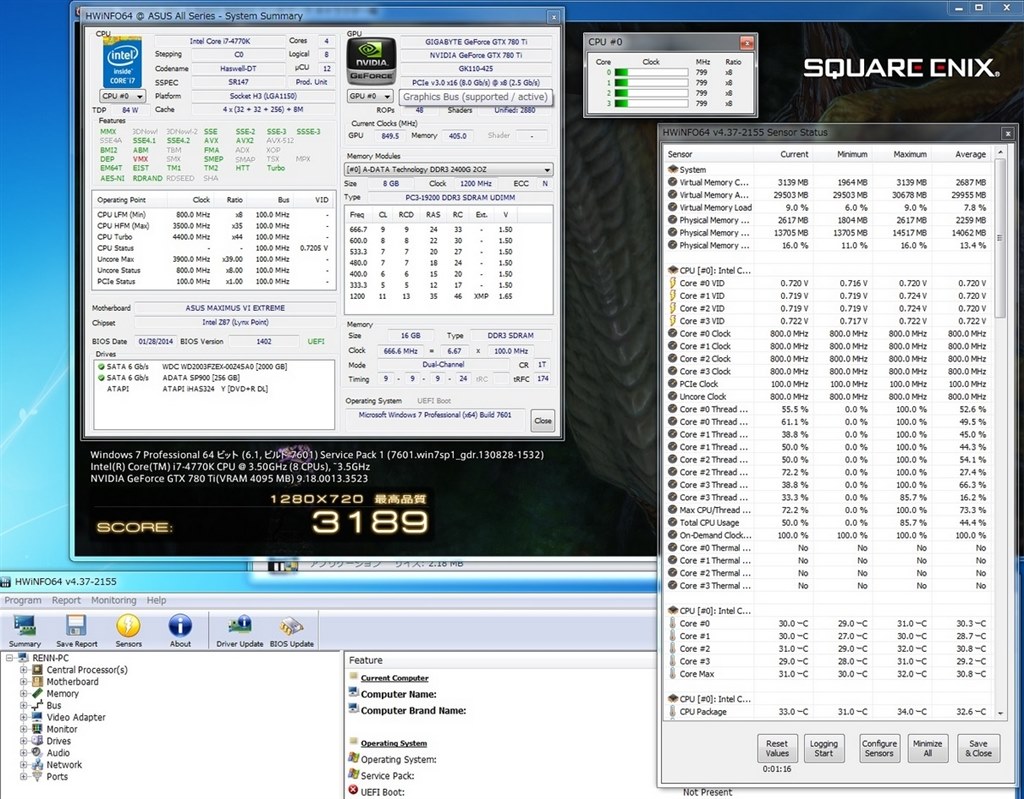Select Video Adapter in the device tree
This screenshot has width=1024, height=799.
coord(75,717)
